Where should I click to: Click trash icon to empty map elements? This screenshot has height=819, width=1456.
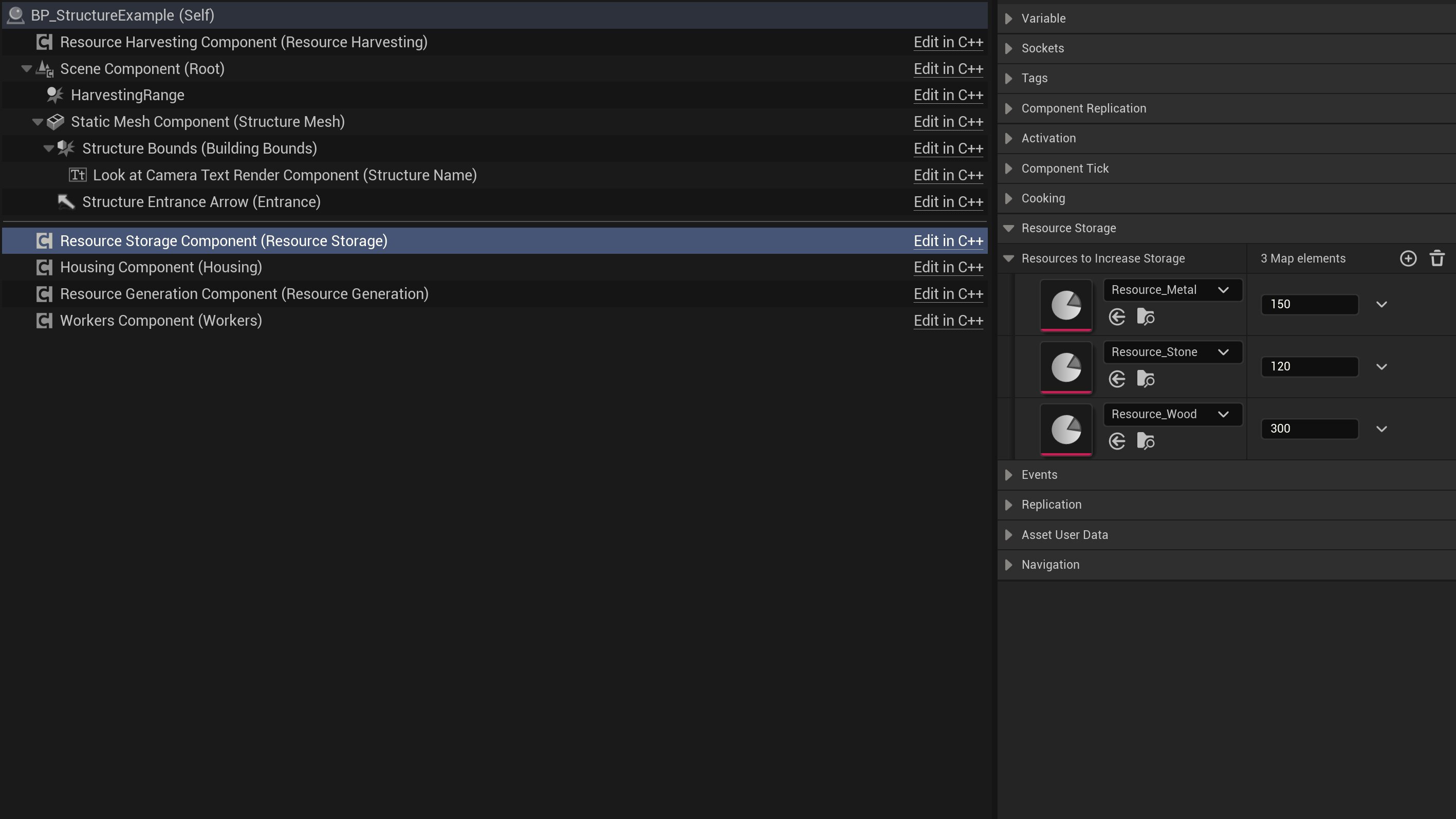click(1437, 258)
